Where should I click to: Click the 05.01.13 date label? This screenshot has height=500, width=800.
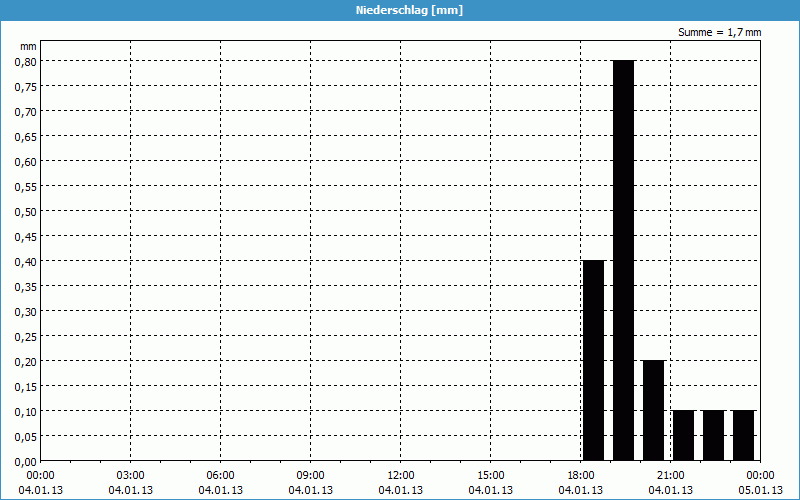pyautogui.click(x=760, y=490)
